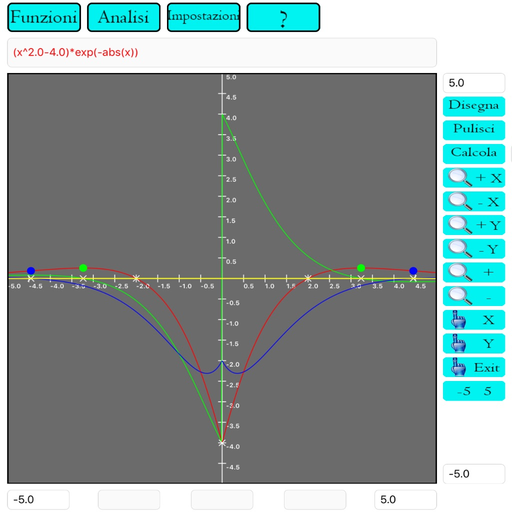Click the function expression input field

(222, 53)
